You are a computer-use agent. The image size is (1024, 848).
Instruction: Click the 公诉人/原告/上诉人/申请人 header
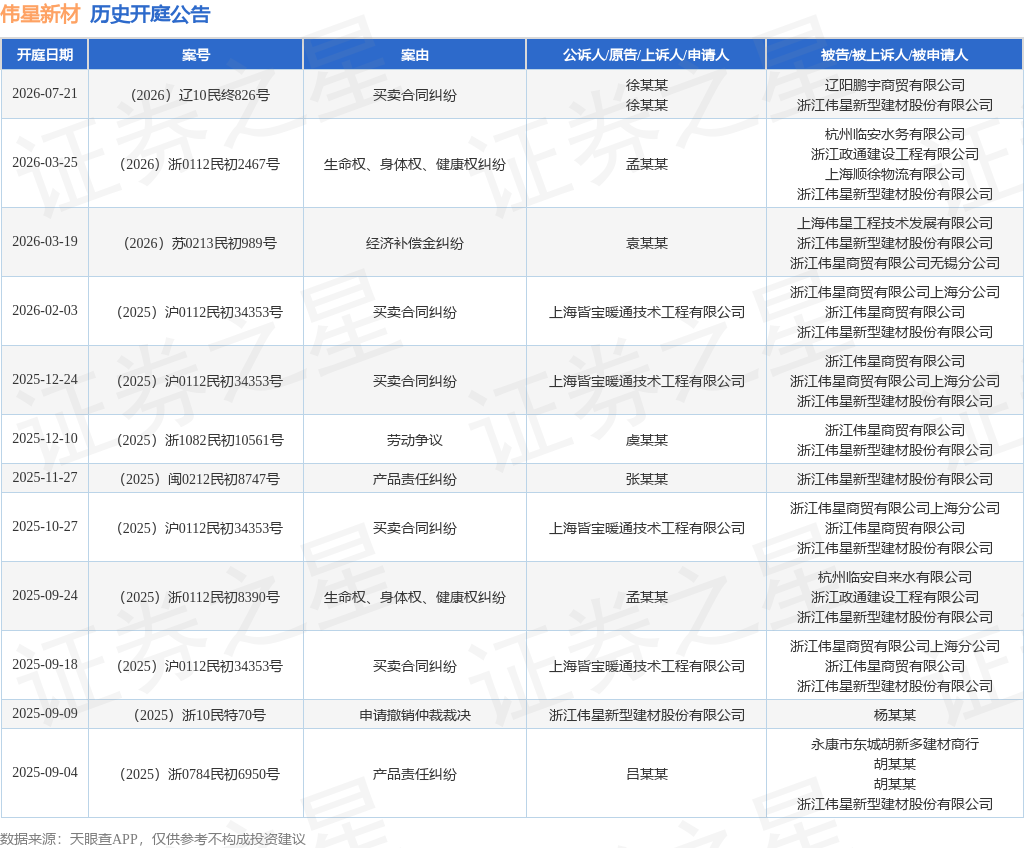pyautogui.click(x=646, y=55)
